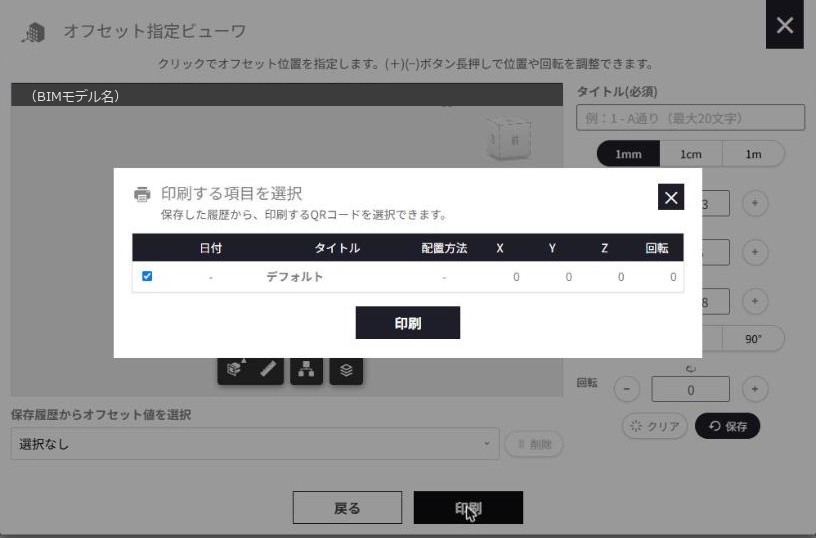Viewport: 816px width, 538px height.
Task: Click the 3D box section tool icon
Action: click(234, 369)
